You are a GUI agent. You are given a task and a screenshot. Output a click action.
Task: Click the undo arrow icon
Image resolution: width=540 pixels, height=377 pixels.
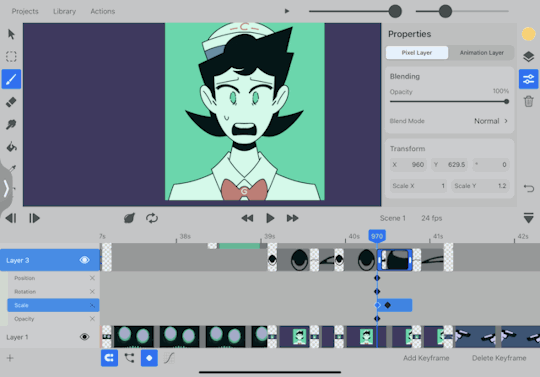[x=528, y=188]
